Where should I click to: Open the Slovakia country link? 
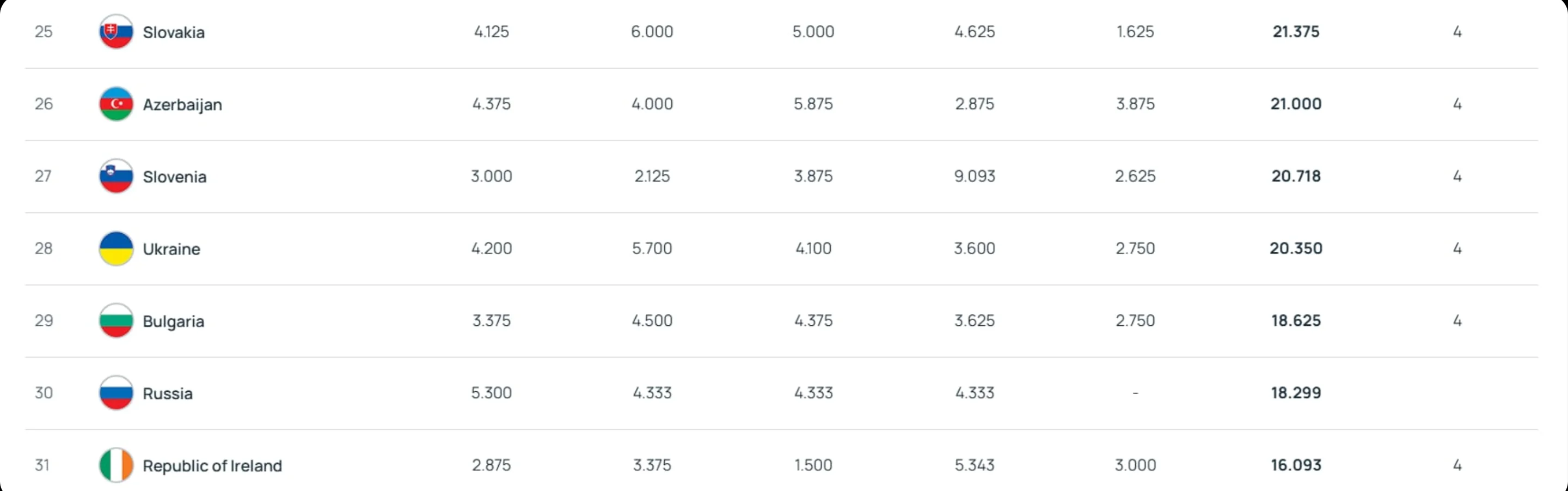[x=174, y=32]
